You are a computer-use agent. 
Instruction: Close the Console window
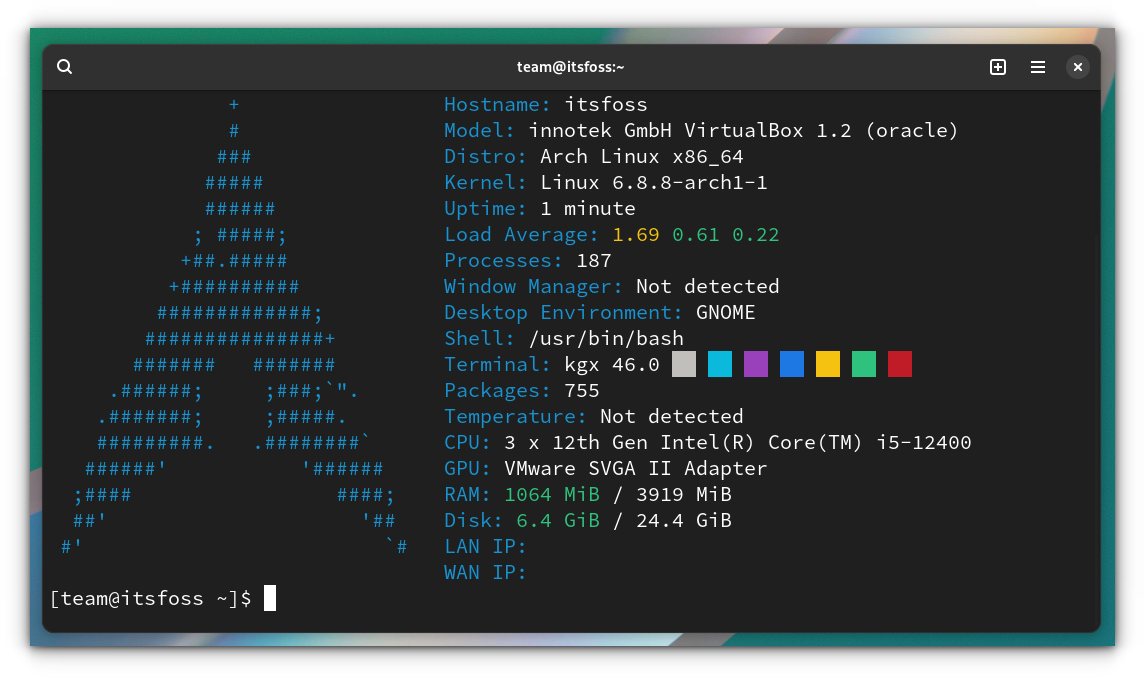tap(1078, 66)
